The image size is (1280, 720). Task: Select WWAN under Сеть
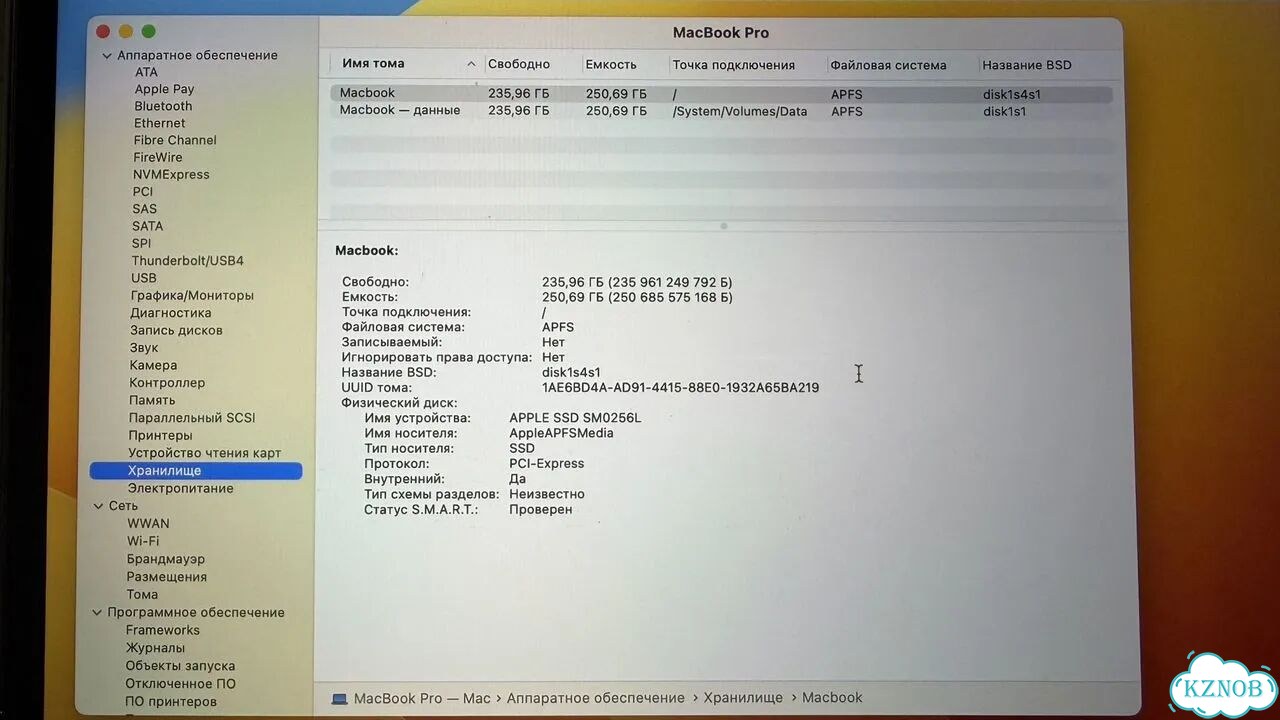[148, 523]
